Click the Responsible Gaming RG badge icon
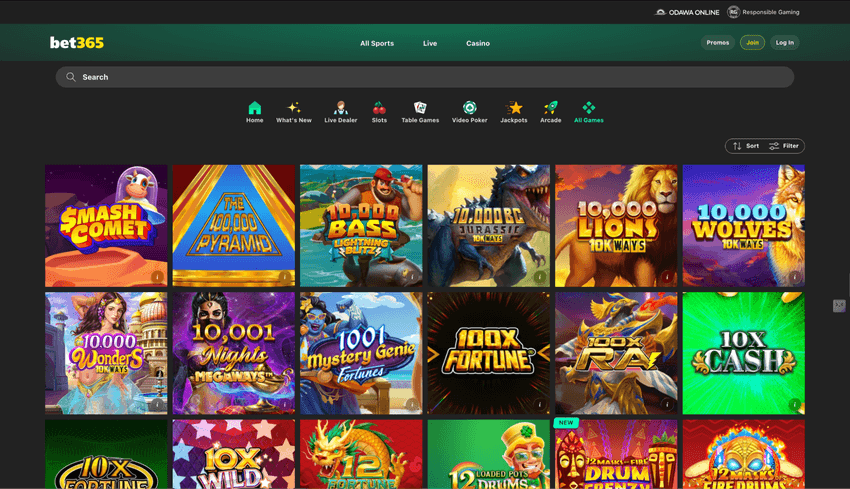 click(733, 12)
